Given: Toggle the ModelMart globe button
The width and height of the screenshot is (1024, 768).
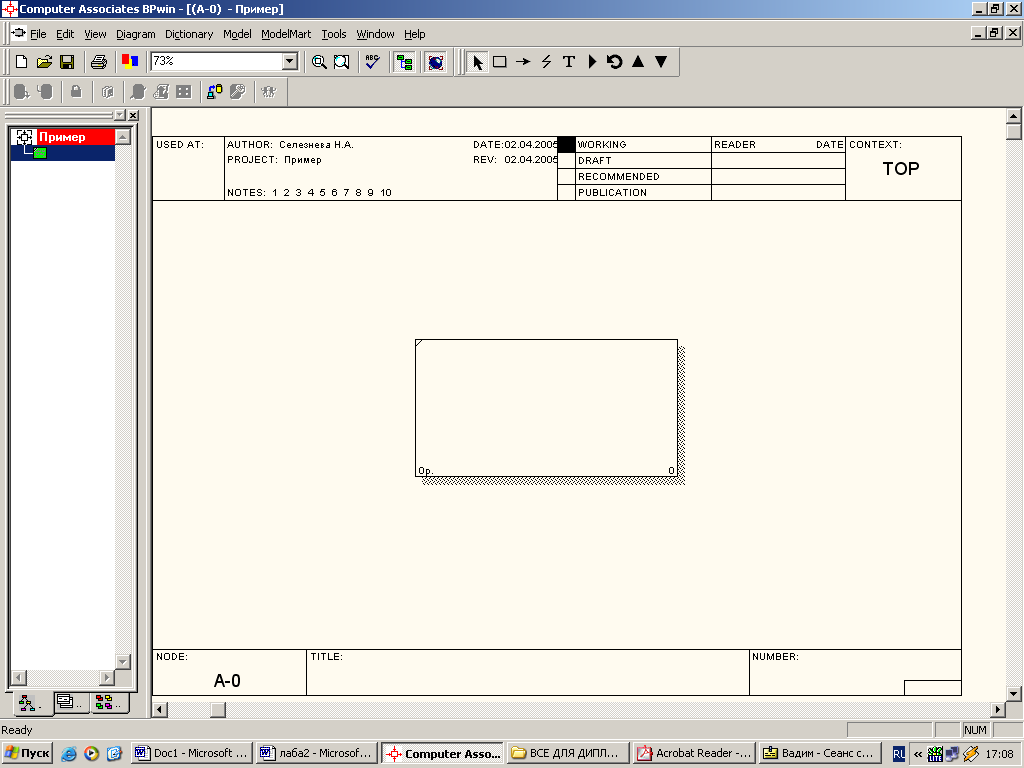Looking at the screenshot, I should tap(435, 62).
